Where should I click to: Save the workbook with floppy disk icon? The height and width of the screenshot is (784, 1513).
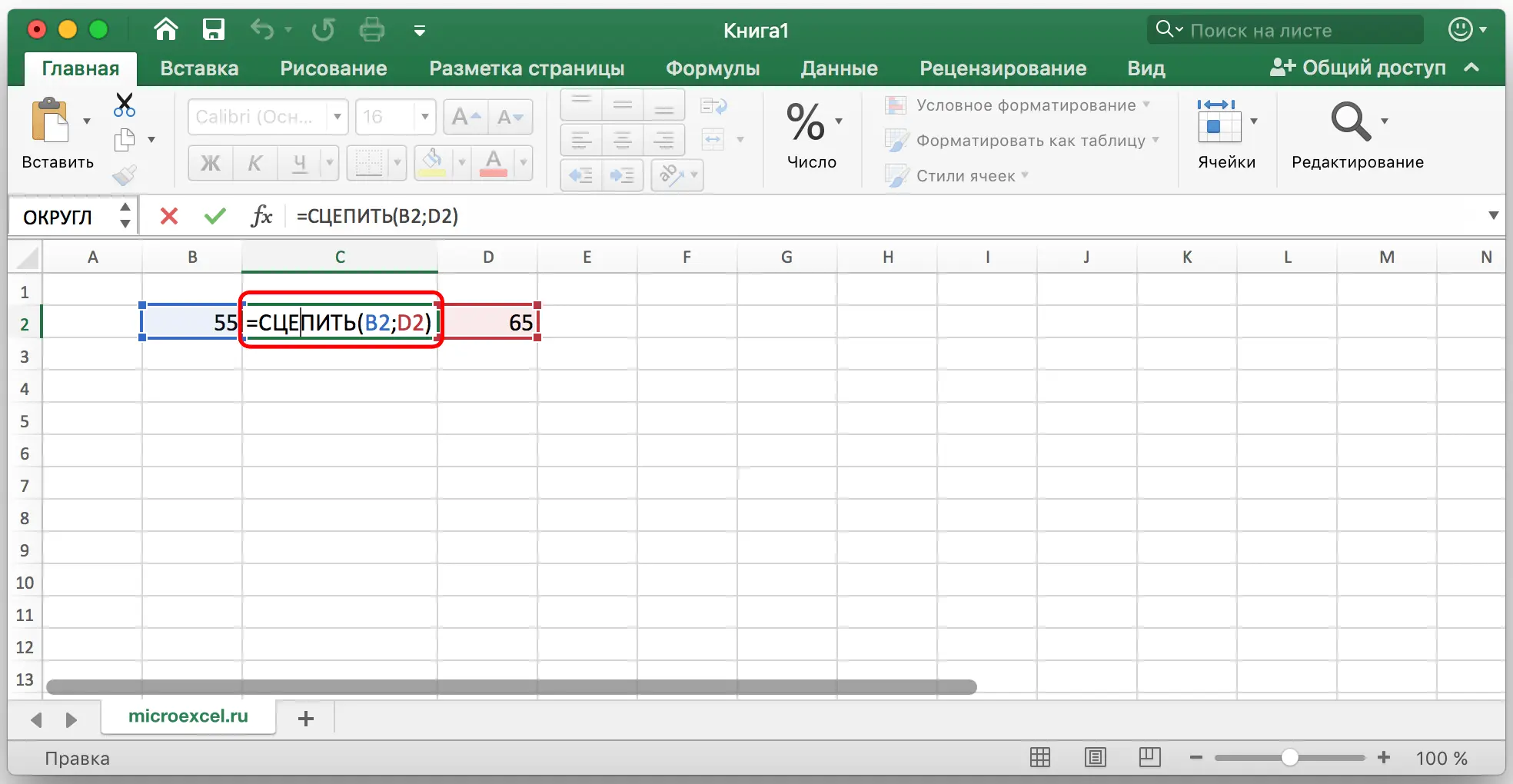(x=213, y=30)
